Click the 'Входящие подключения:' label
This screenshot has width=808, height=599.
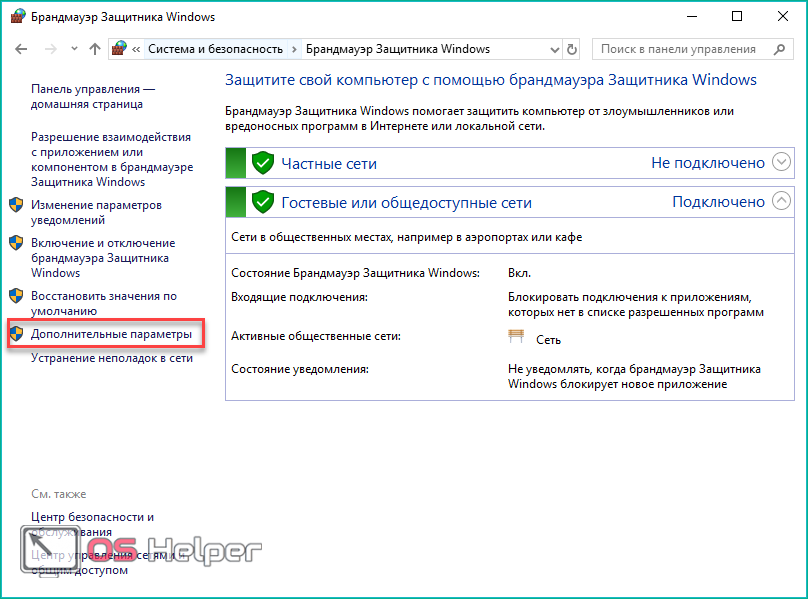point(299,297)
